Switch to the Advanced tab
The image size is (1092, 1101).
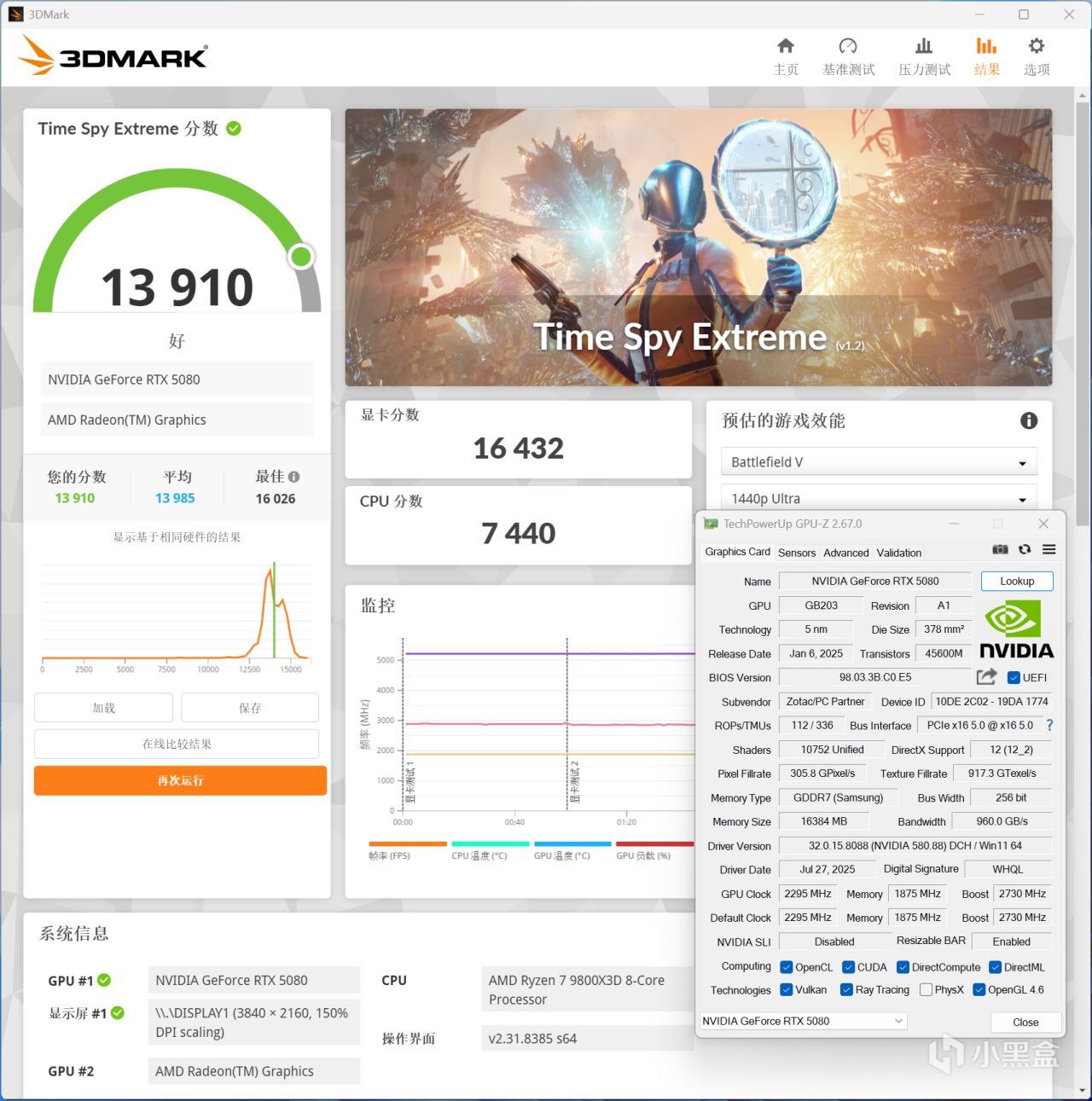coord(846,553)
